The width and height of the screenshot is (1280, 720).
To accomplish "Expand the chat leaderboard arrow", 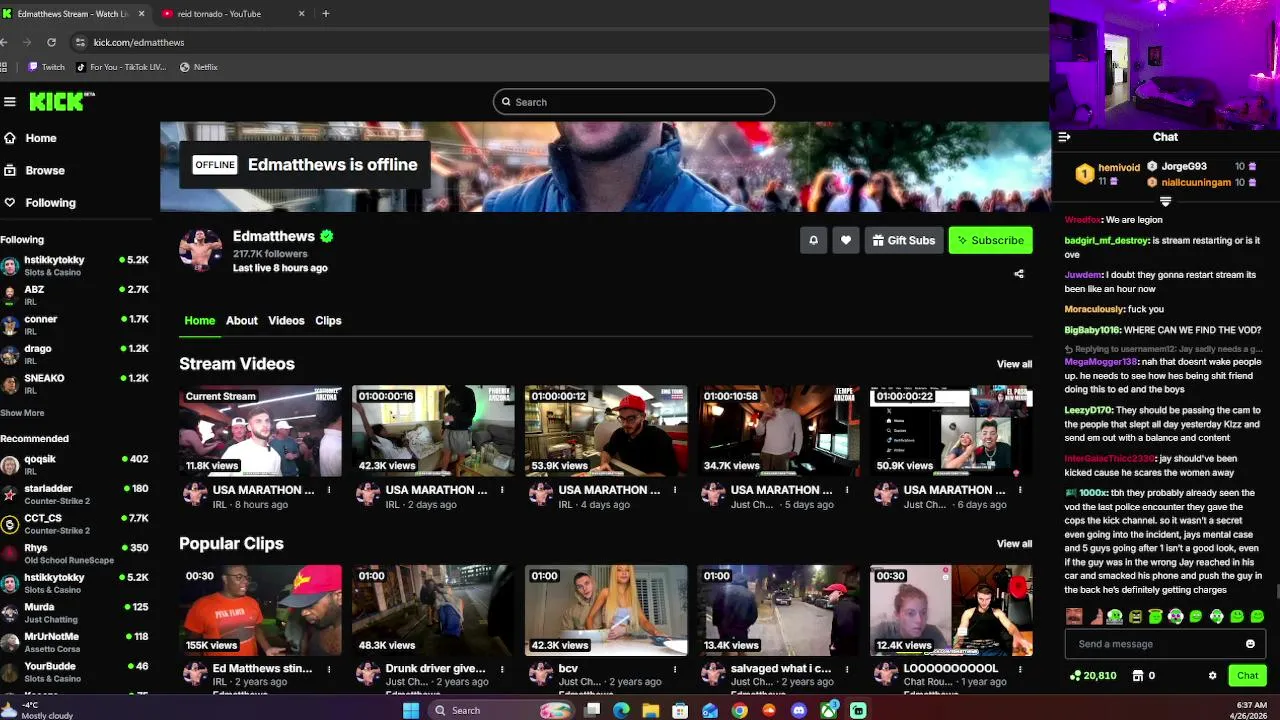I will click(x=1165, y=201).
